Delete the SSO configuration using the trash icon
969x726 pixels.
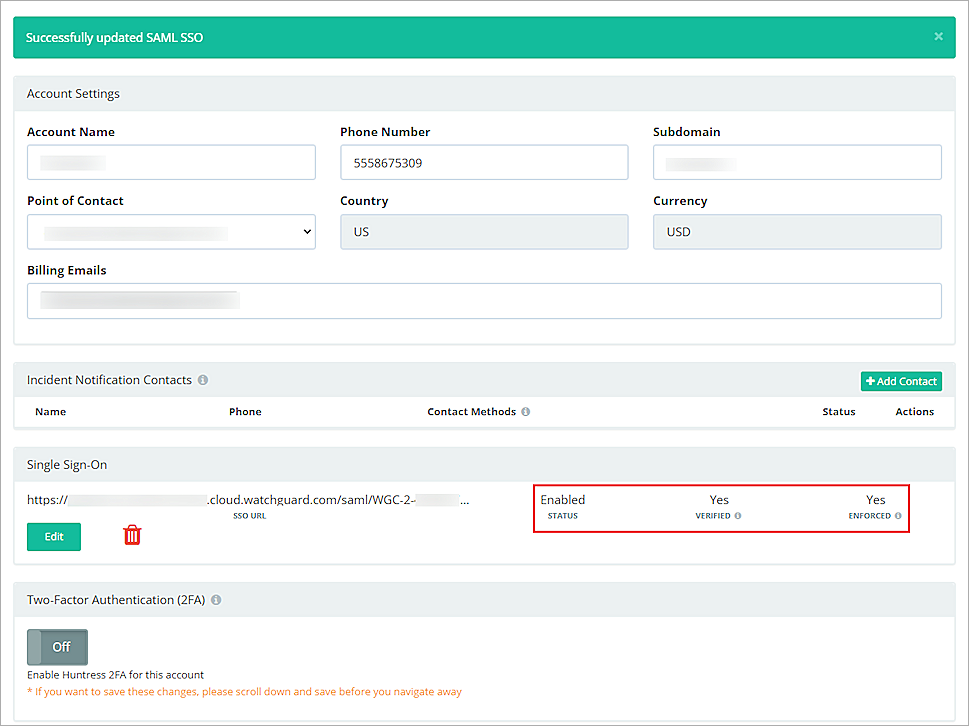click(x=131, y=536)
